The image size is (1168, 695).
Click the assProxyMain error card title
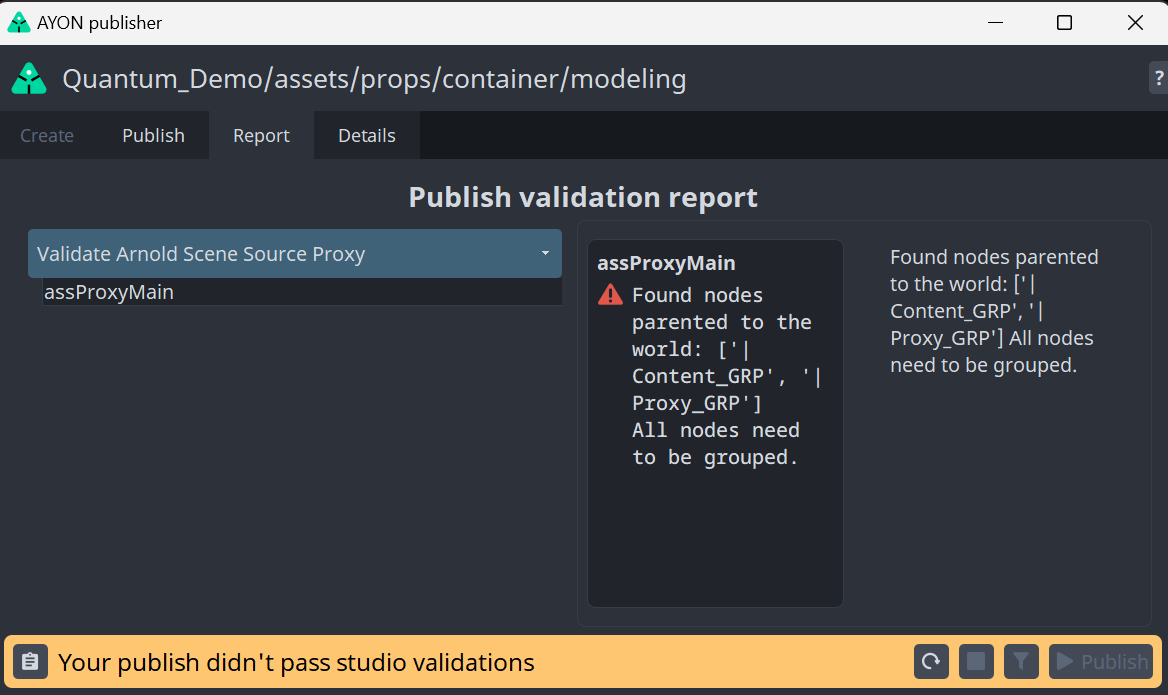click(x=666, y=263)
